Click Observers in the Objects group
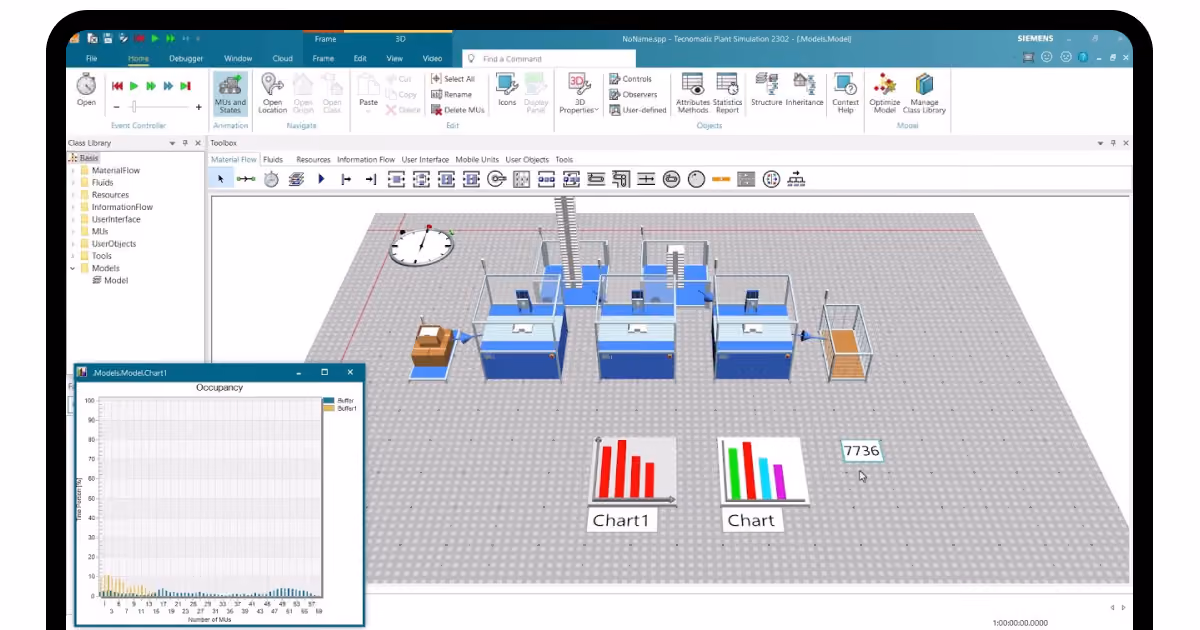This screenshot has width=1200, height=630. (x=633, y=94)
